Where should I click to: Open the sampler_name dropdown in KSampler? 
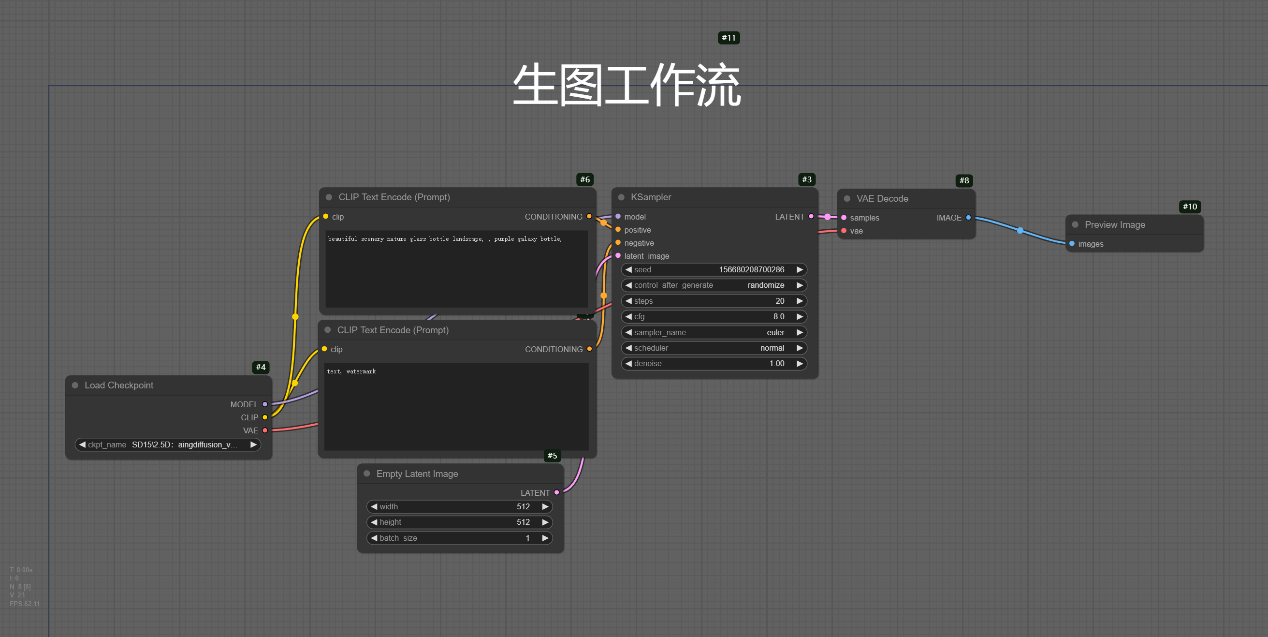tap(714, 332)
